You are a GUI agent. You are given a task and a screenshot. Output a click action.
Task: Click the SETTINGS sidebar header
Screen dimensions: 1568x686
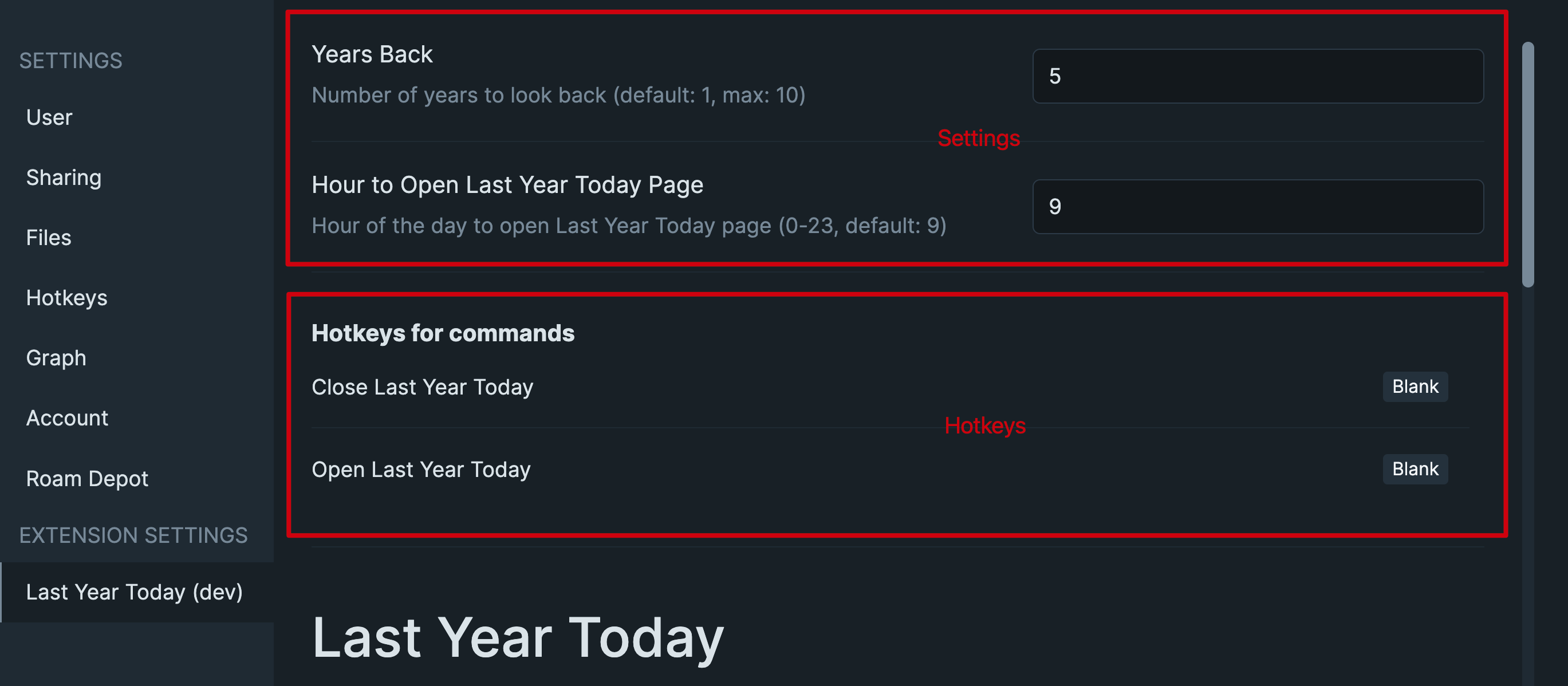pyautogui.click(x=70, y=61)
